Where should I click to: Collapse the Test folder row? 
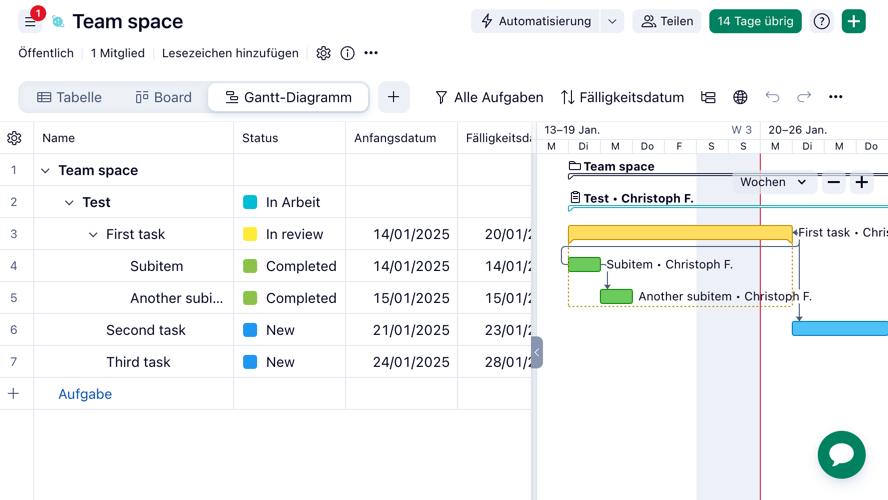[x=69, y=202]
